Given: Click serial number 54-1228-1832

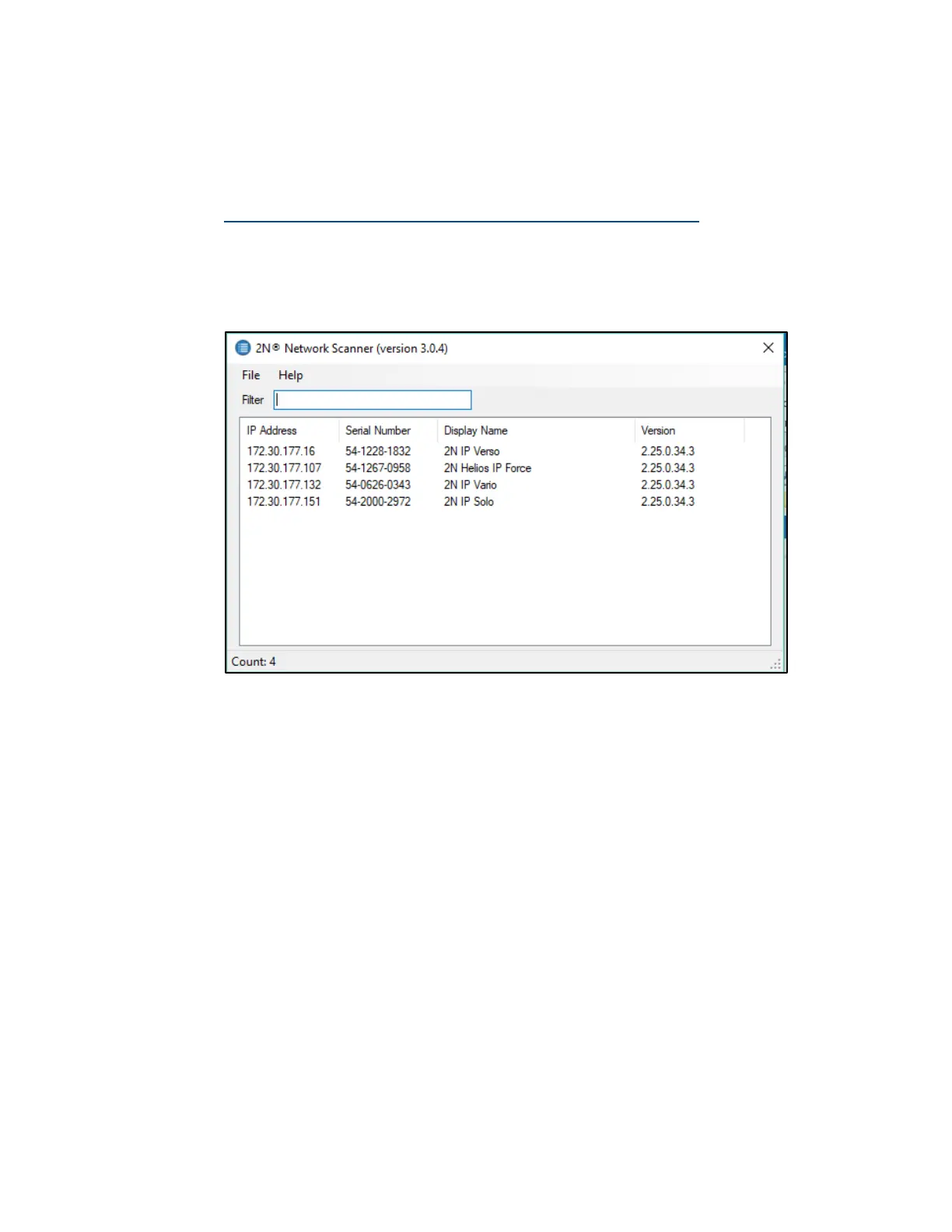Looking at the screenshot, I should tap(378, 451).
